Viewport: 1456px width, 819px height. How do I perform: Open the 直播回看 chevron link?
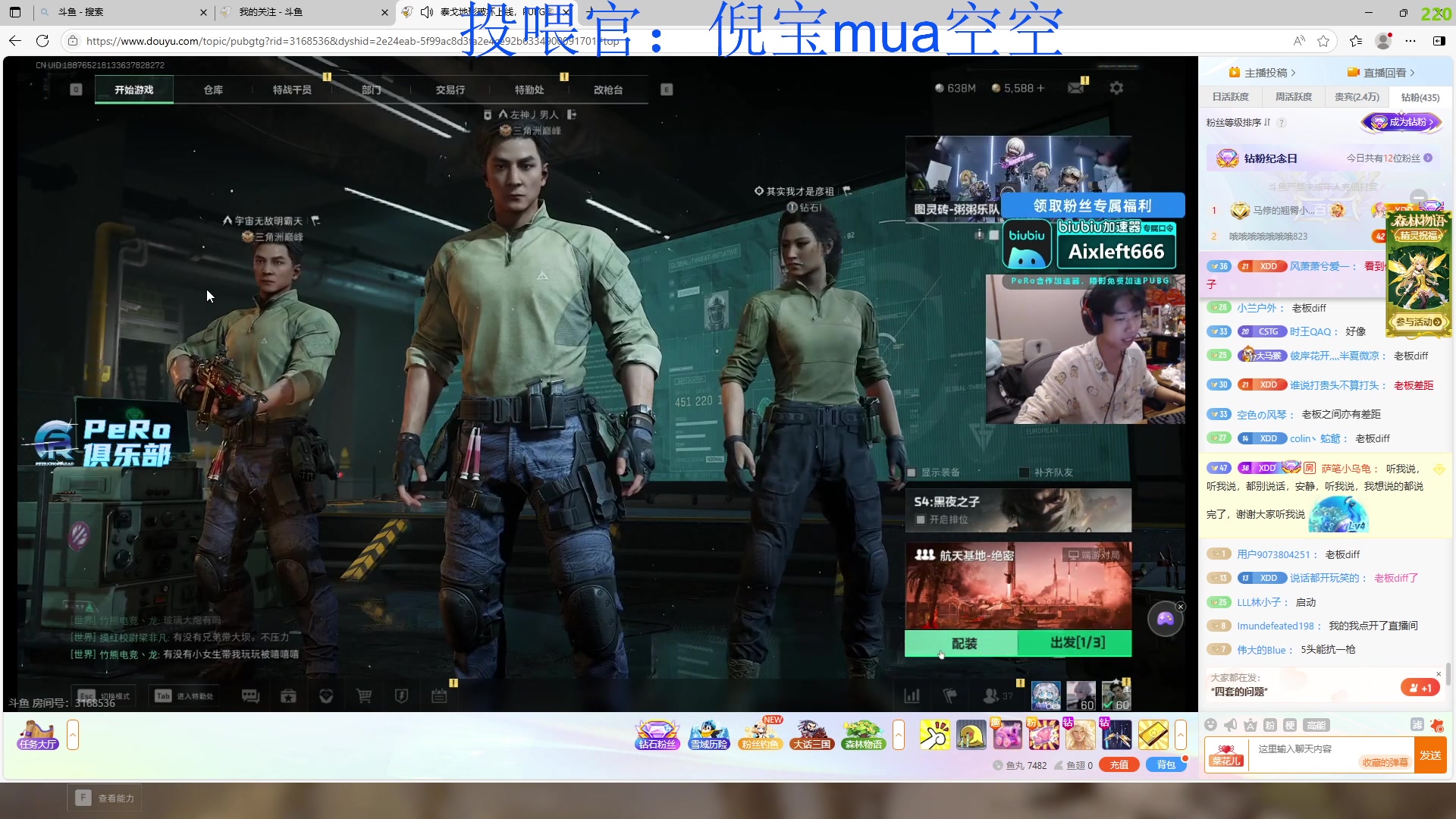tap(1381, 73)
